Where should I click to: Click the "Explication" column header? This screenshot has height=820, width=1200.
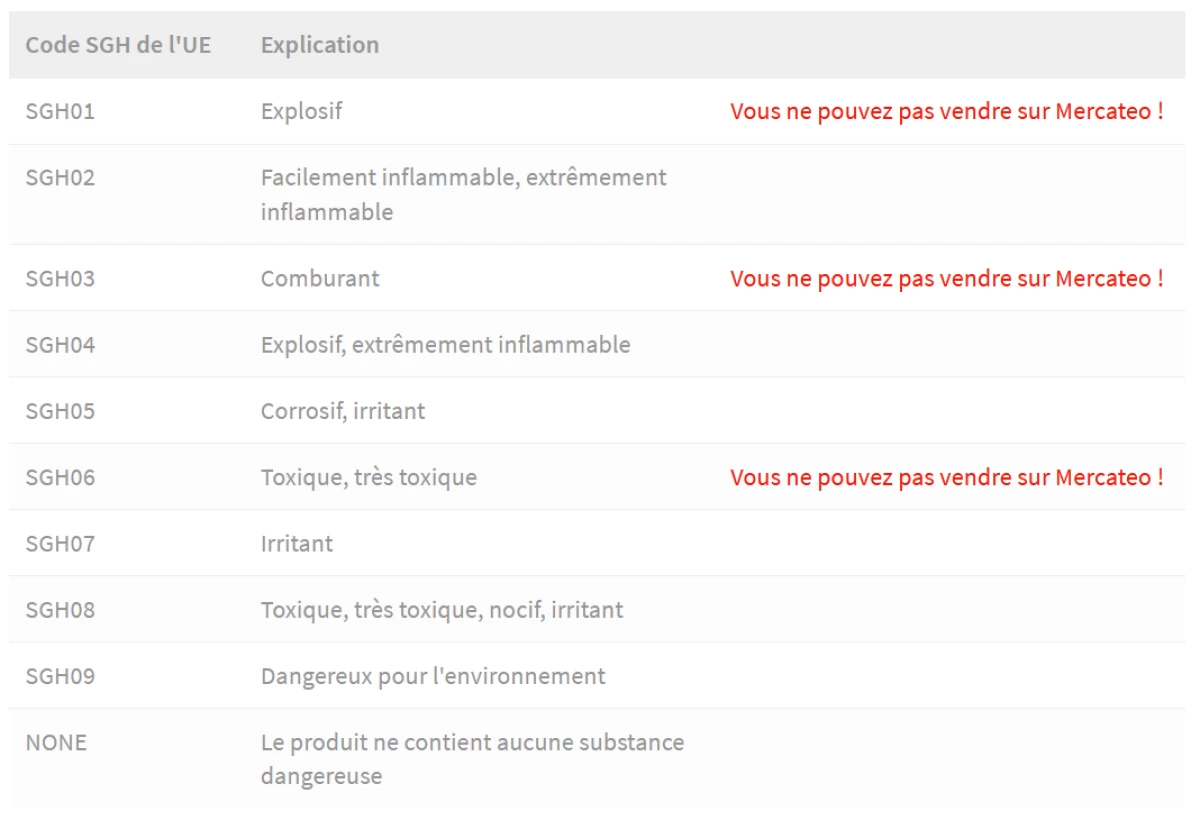[x=319, y=45]
